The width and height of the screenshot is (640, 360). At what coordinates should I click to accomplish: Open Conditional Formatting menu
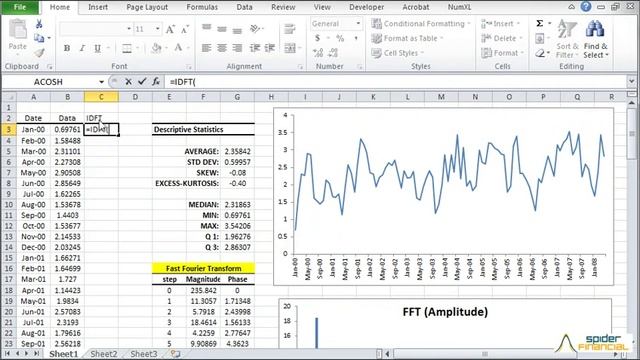[x=421, y=24]
